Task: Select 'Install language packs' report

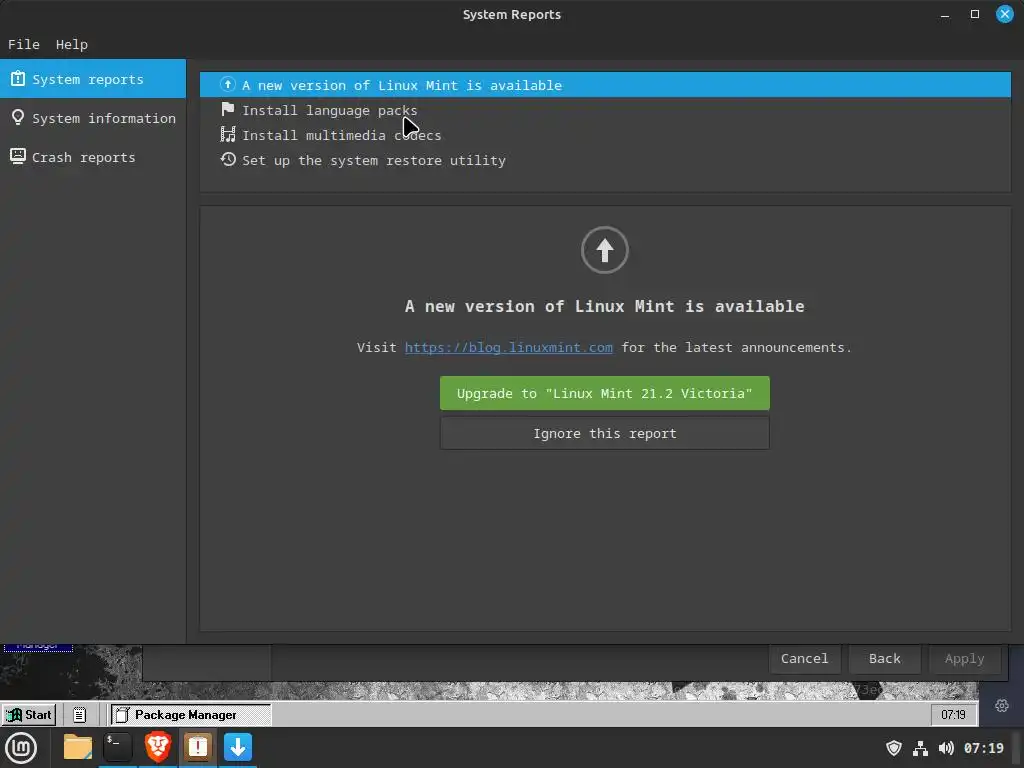Action: (x=605, y=110)
